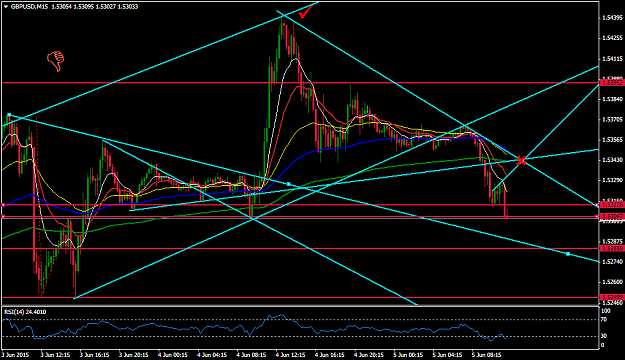Click the 1.54255 price axis value

click(x=612, y=38)
